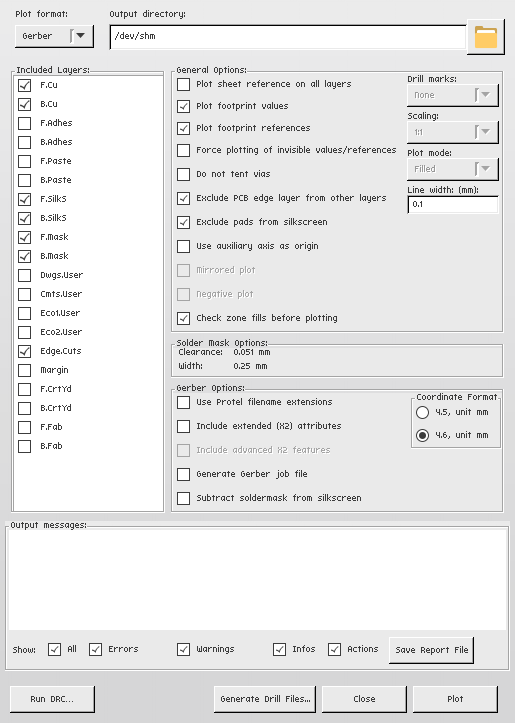
Task: Enable Use Protel filename extensions
Action: [184, 402]
